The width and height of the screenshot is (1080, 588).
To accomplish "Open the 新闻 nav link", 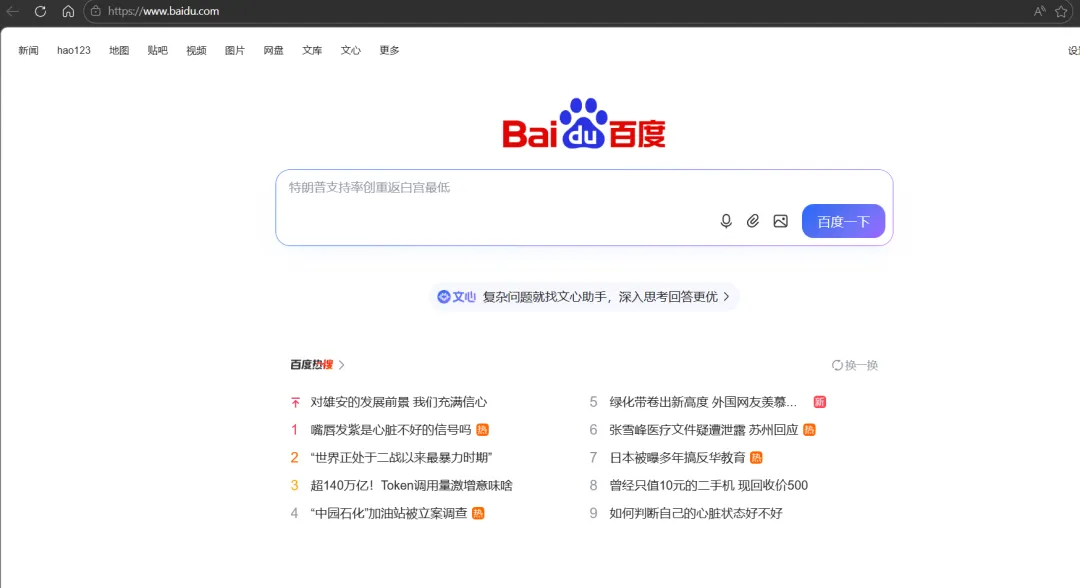I will click(28, 50).
